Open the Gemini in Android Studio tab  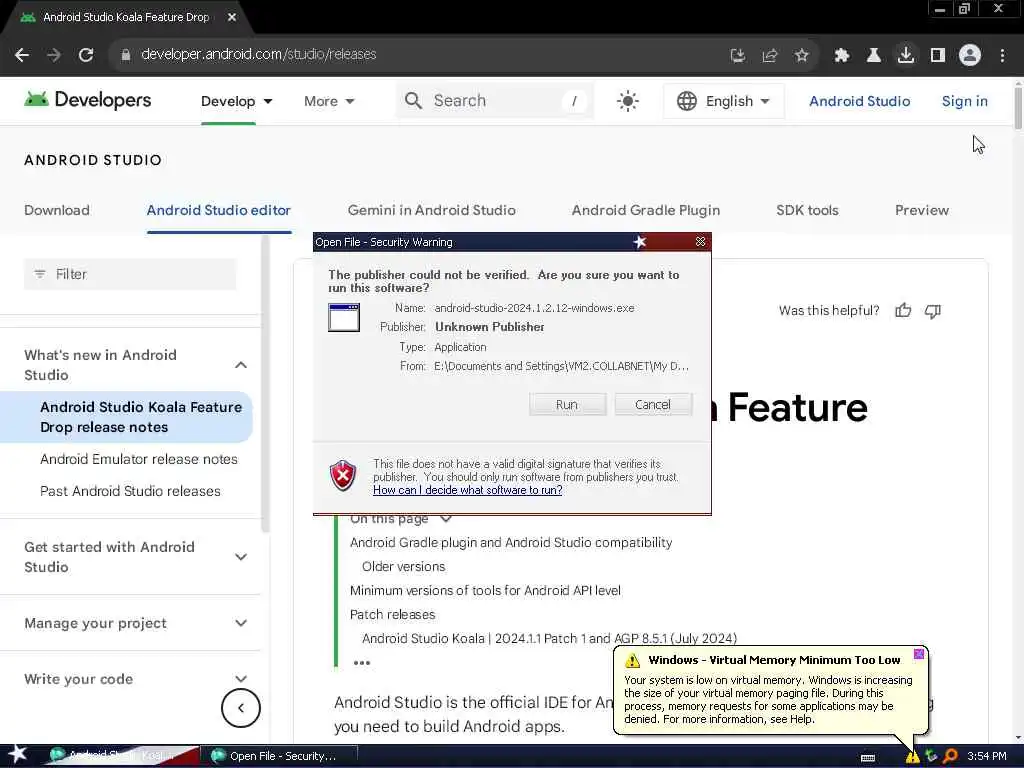tap(431, 210)
